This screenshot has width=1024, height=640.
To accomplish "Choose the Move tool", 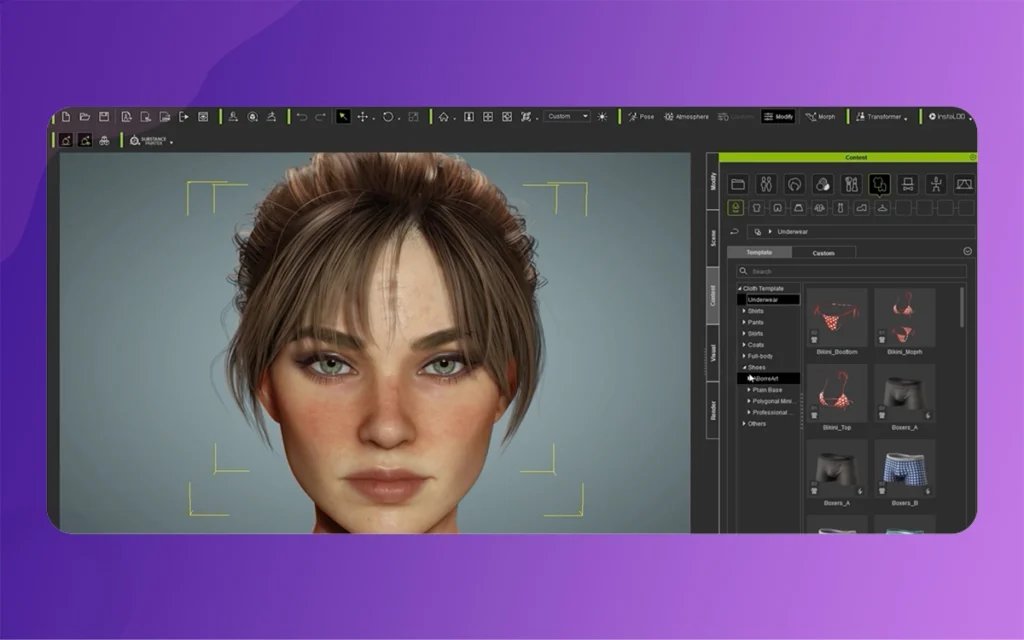I will click(362, 117).
